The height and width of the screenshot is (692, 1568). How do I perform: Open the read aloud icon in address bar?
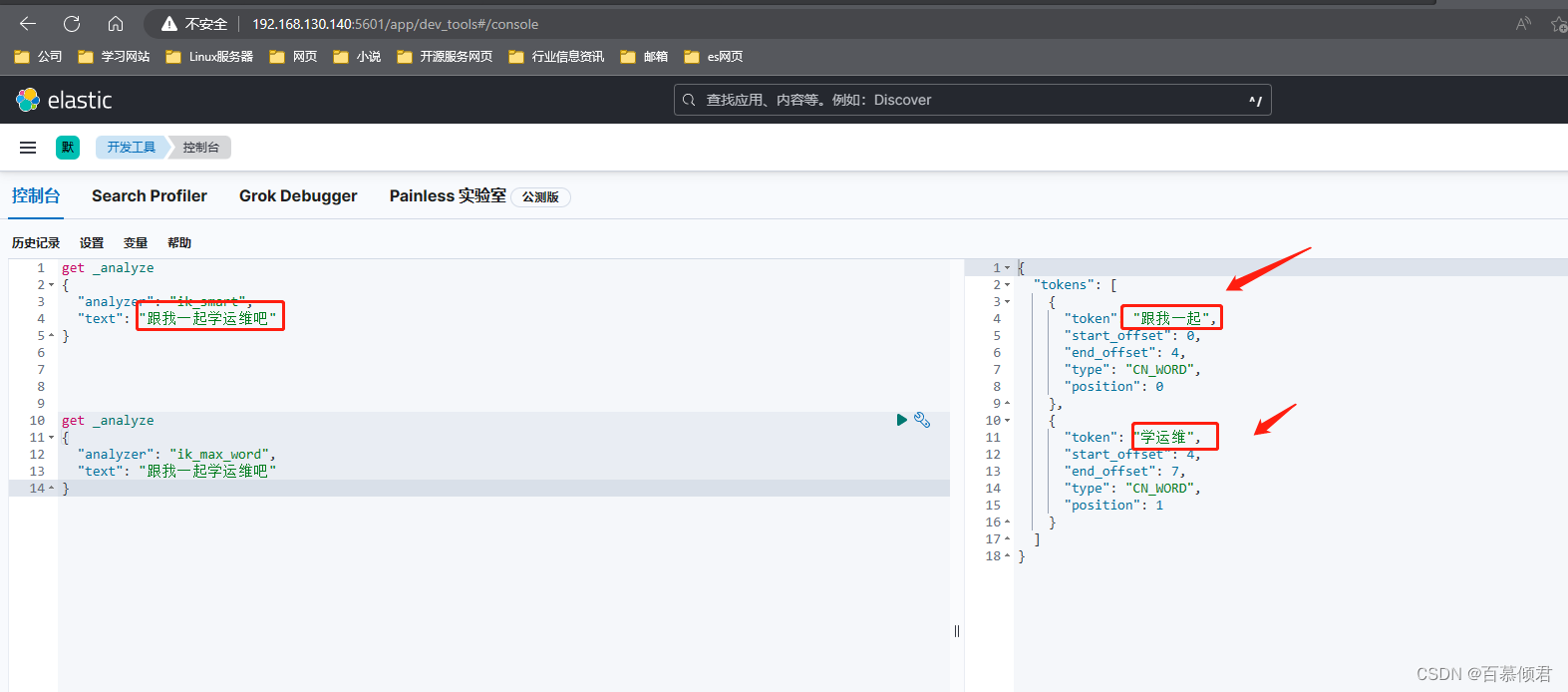[1523, 23]
